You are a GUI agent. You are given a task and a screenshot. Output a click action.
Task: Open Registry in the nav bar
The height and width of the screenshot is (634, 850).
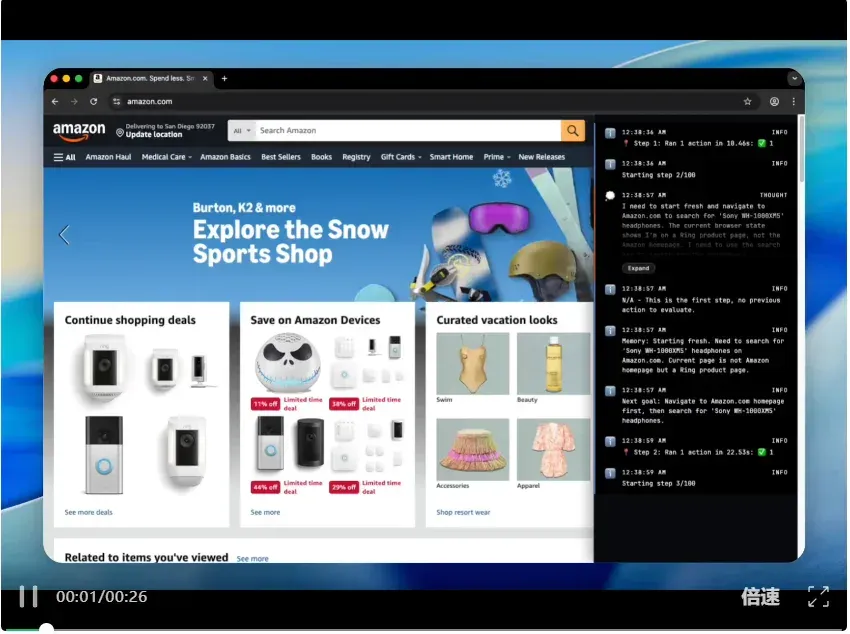[356, 157]
